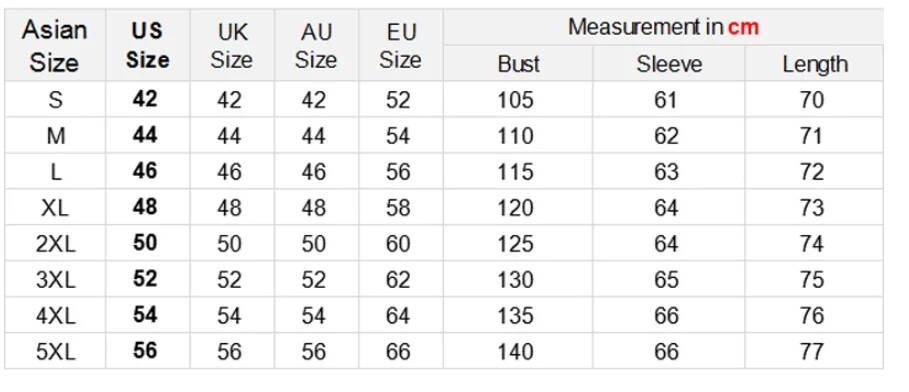
Task: Click the Sleeve column header
Action: tap(668, 63)
